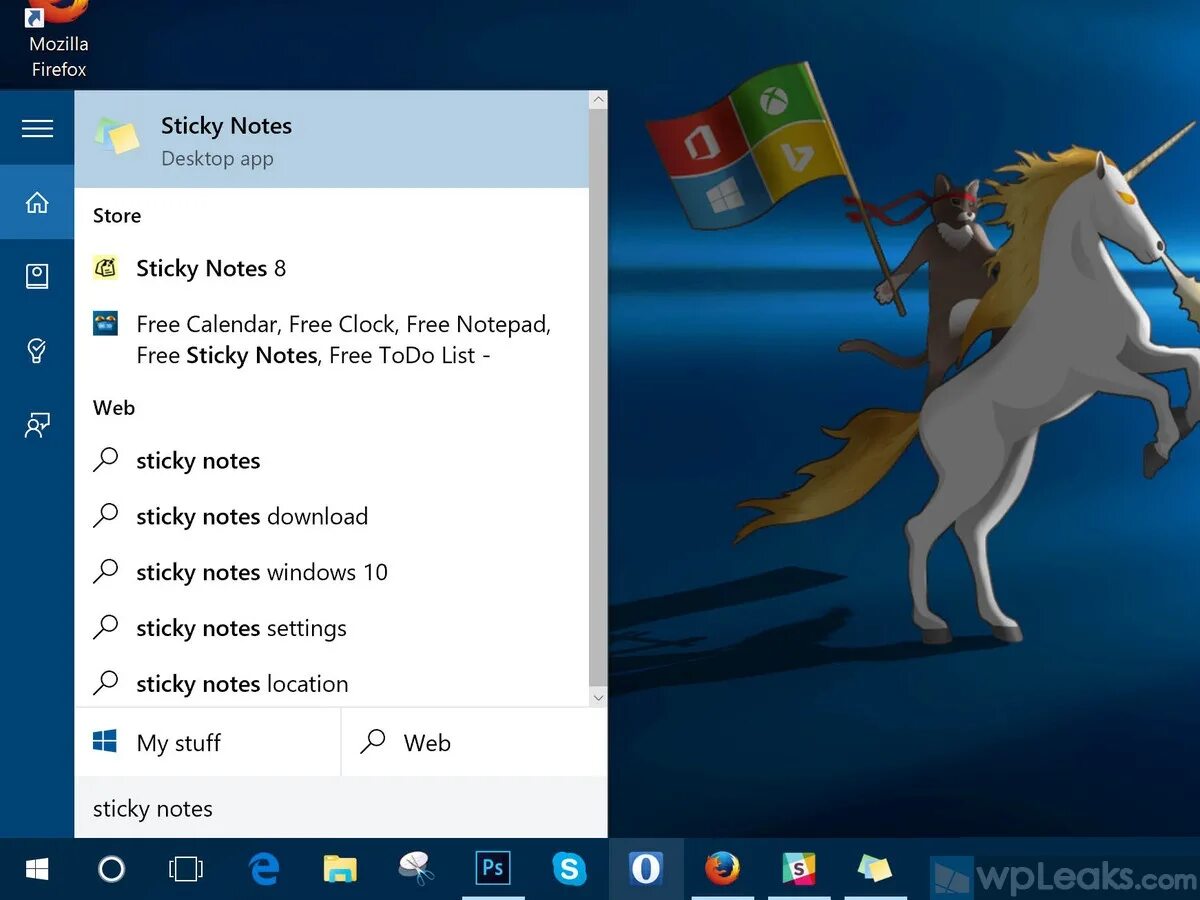1200x900 pixels.
Task: Open File Explorer from taskbar
Action: (x=340, y=869)
